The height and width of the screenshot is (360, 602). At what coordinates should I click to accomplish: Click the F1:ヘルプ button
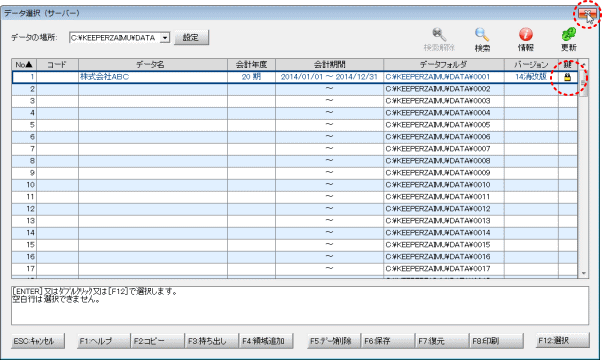(x=104, y=341)
